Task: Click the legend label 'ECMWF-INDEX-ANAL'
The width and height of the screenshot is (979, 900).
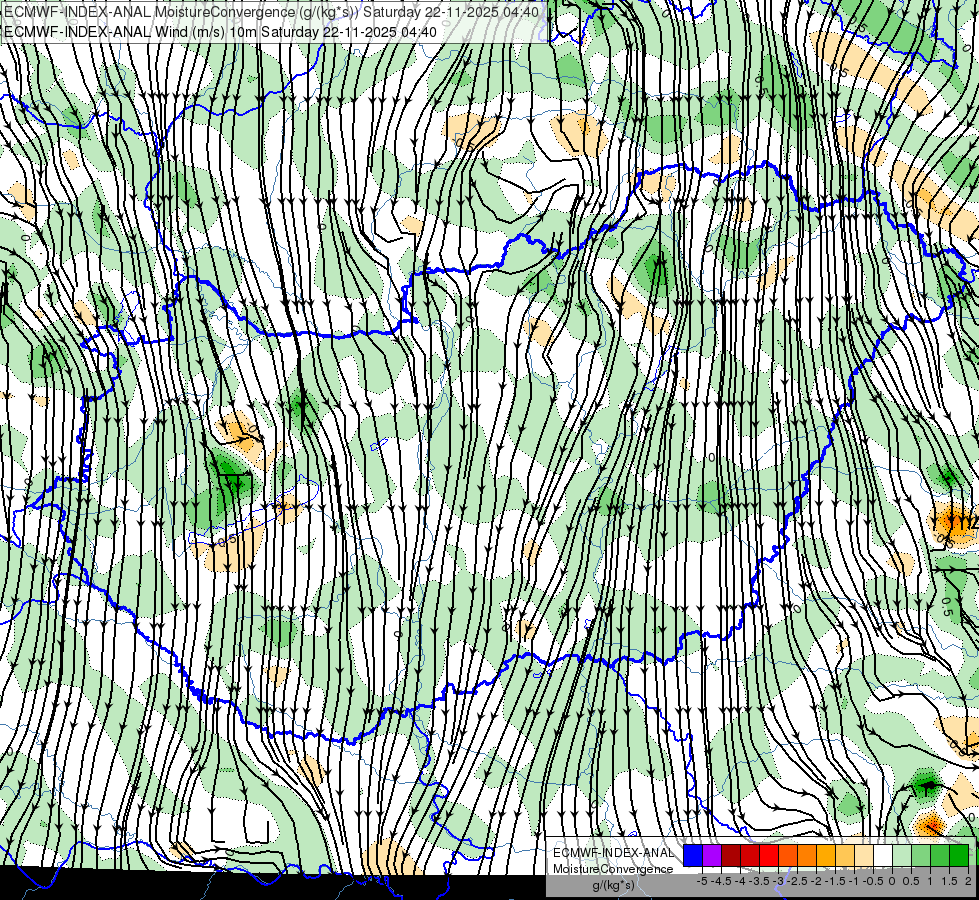Action: [x=614, y=853]
